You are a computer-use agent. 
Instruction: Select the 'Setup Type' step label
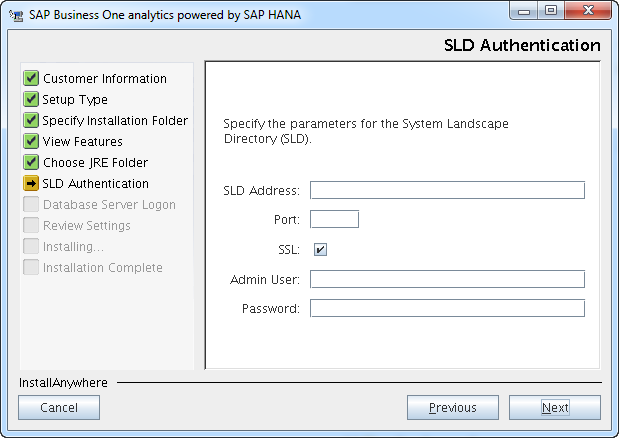pyautogui.click(x=75, y=100)
